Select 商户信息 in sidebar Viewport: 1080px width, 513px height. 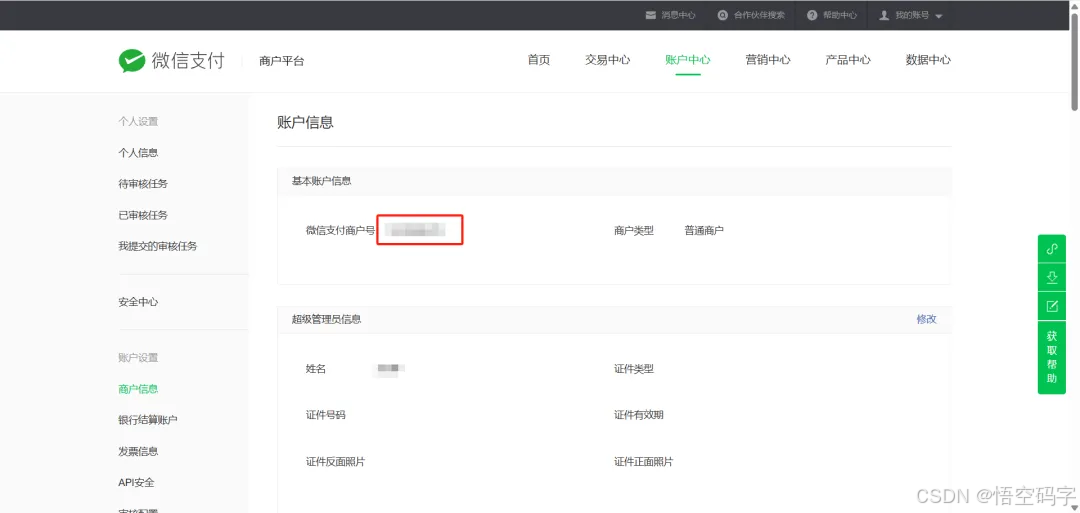138,389
